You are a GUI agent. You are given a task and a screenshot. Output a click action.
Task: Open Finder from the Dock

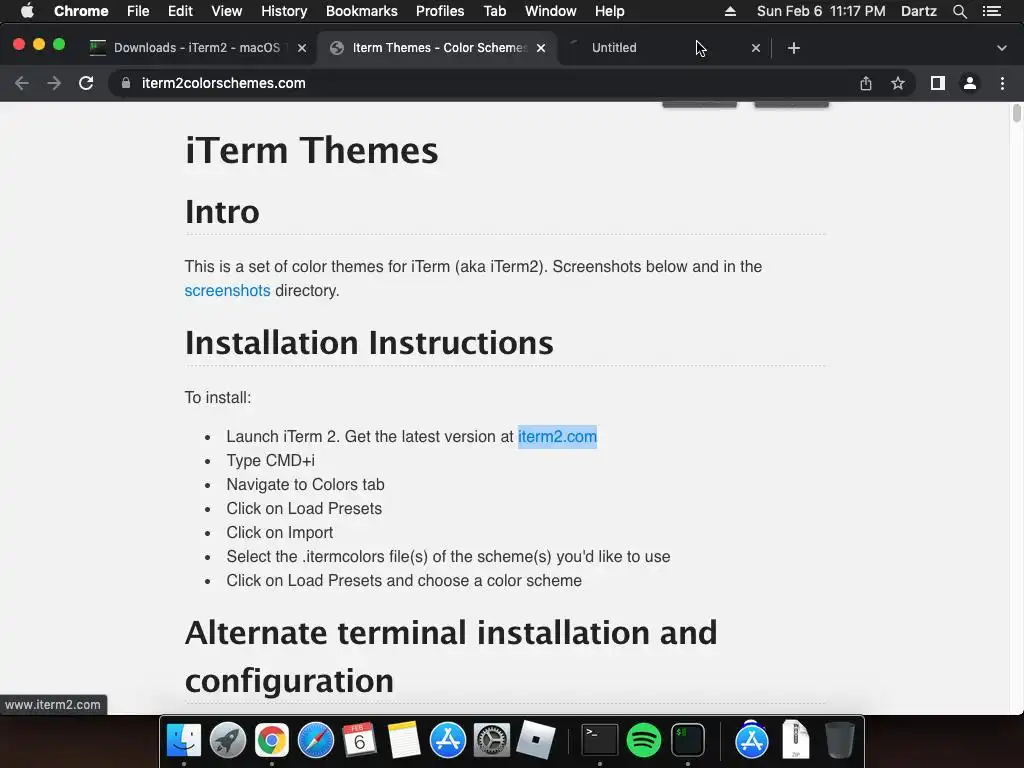pos(184,740)
